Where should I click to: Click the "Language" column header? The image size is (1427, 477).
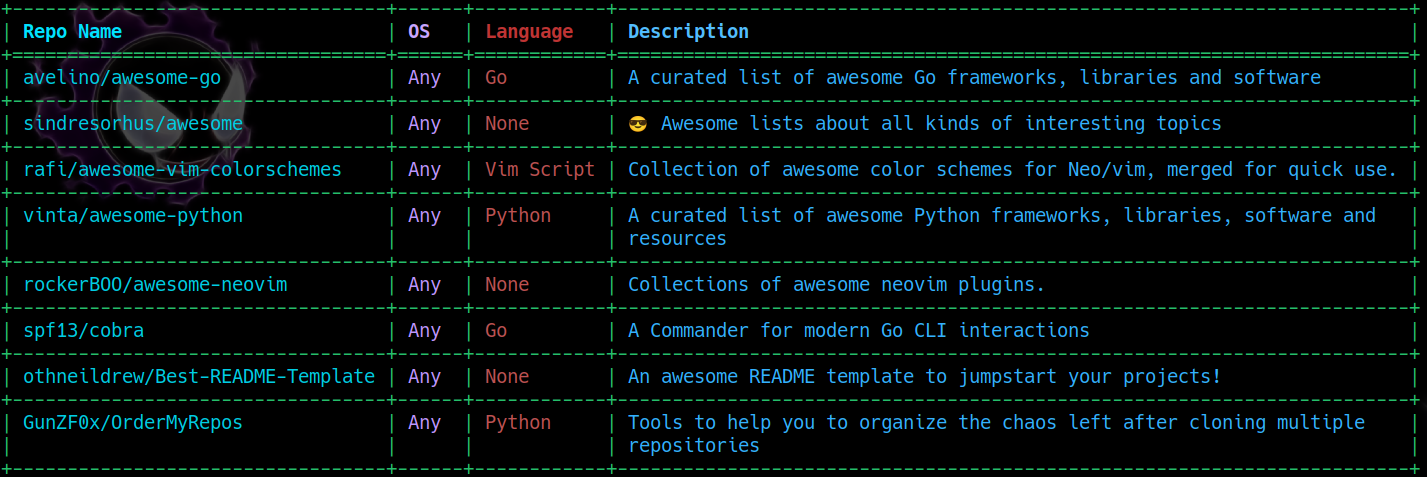click(x=529, y=31)
